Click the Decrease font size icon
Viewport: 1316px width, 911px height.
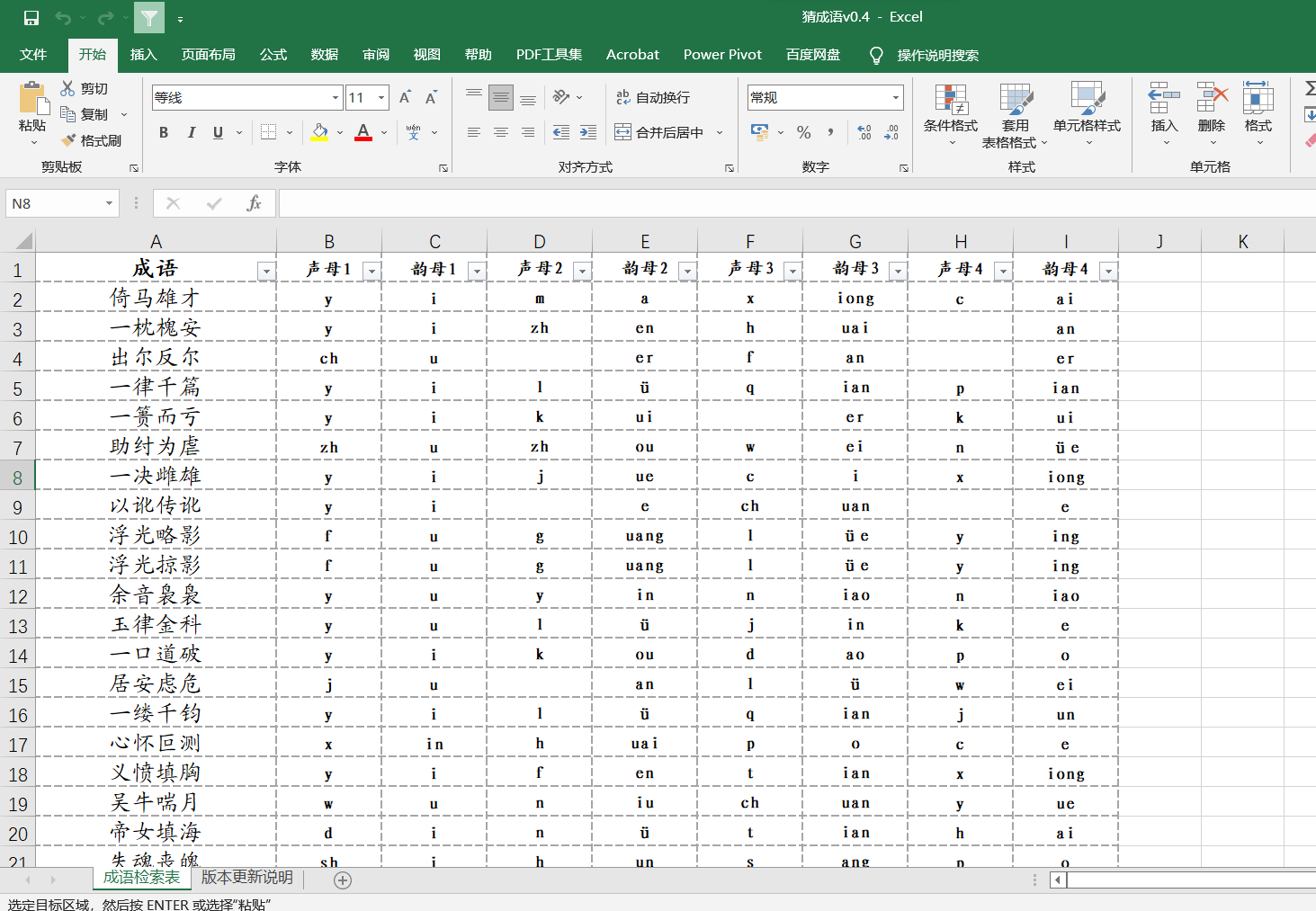coord(431,97)
